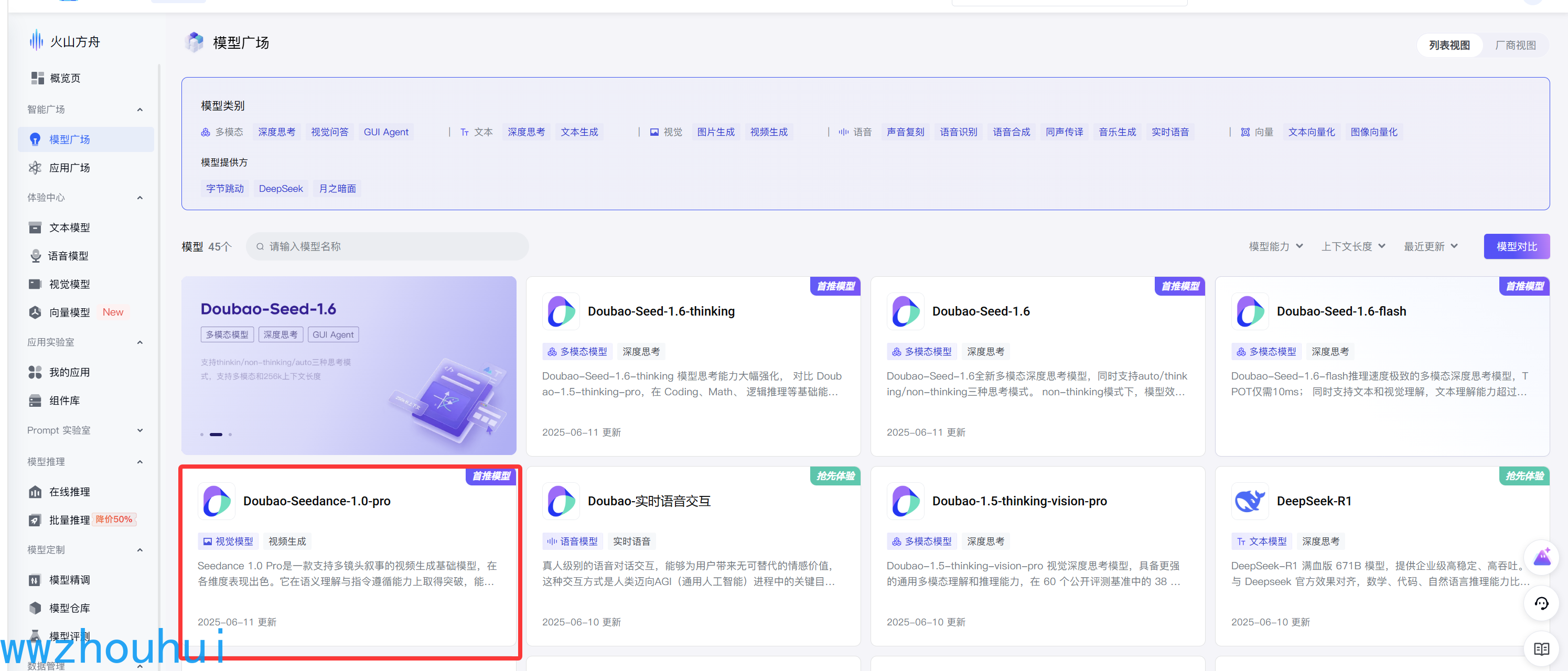This screenshot has width=1568, height=671.
Task: Filter by 文本向量化 category
Action: pyautogui.click(x=1311, y=132)
